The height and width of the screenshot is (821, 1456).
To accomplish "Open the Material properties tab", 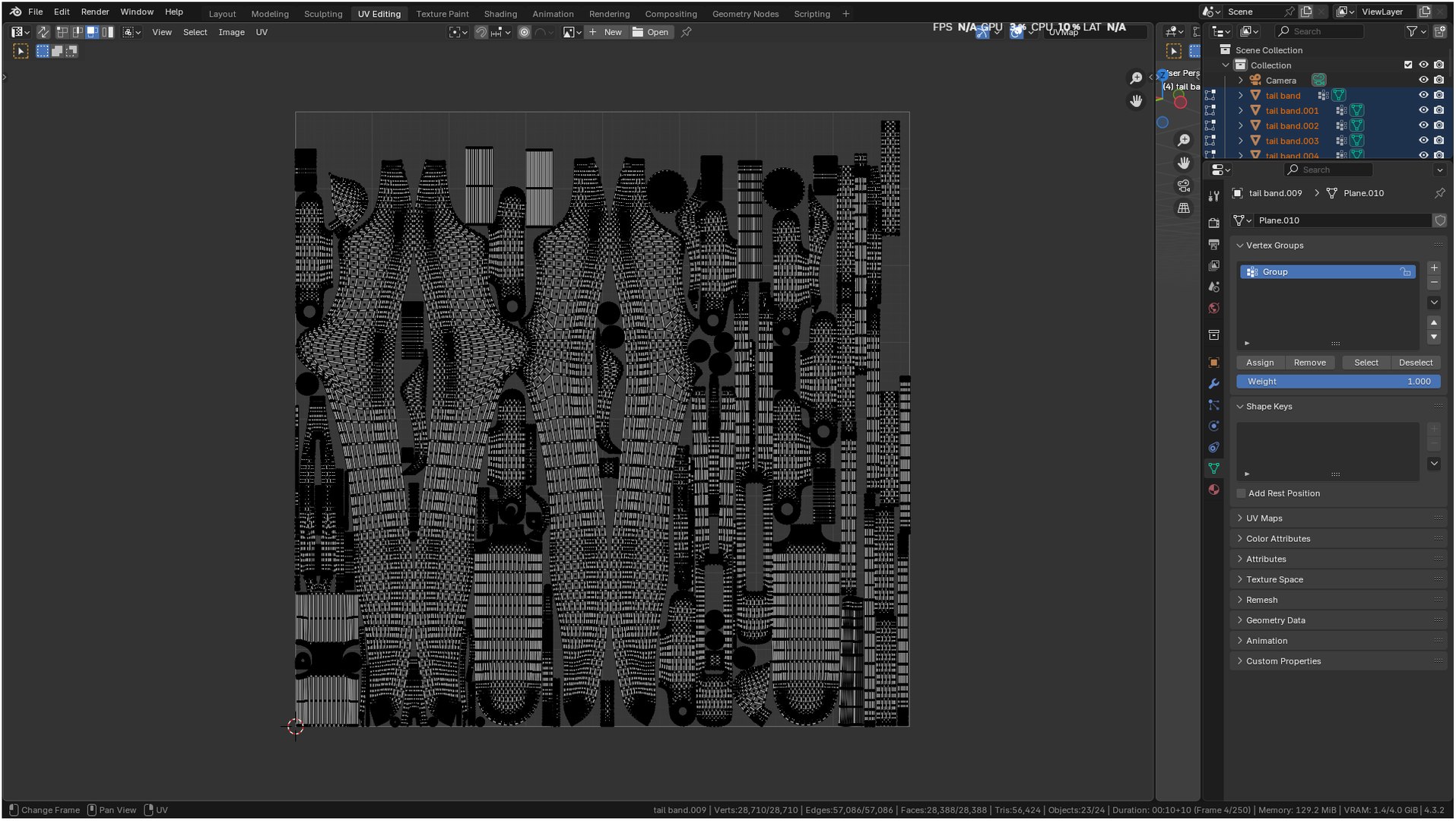I will click(x=1213, y=490).
